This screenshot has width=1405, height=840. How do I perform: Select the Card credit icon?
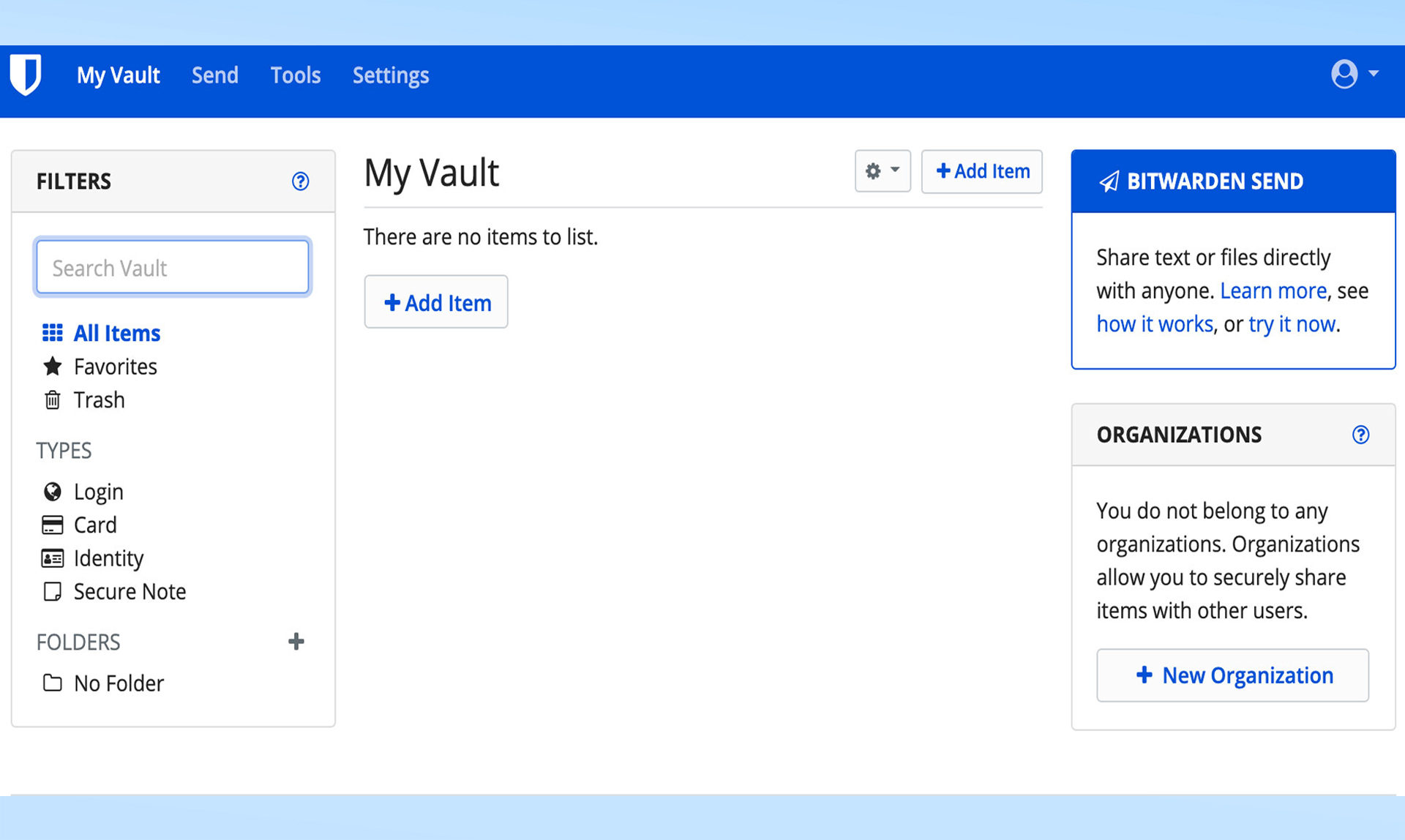(x=51, y=525)
